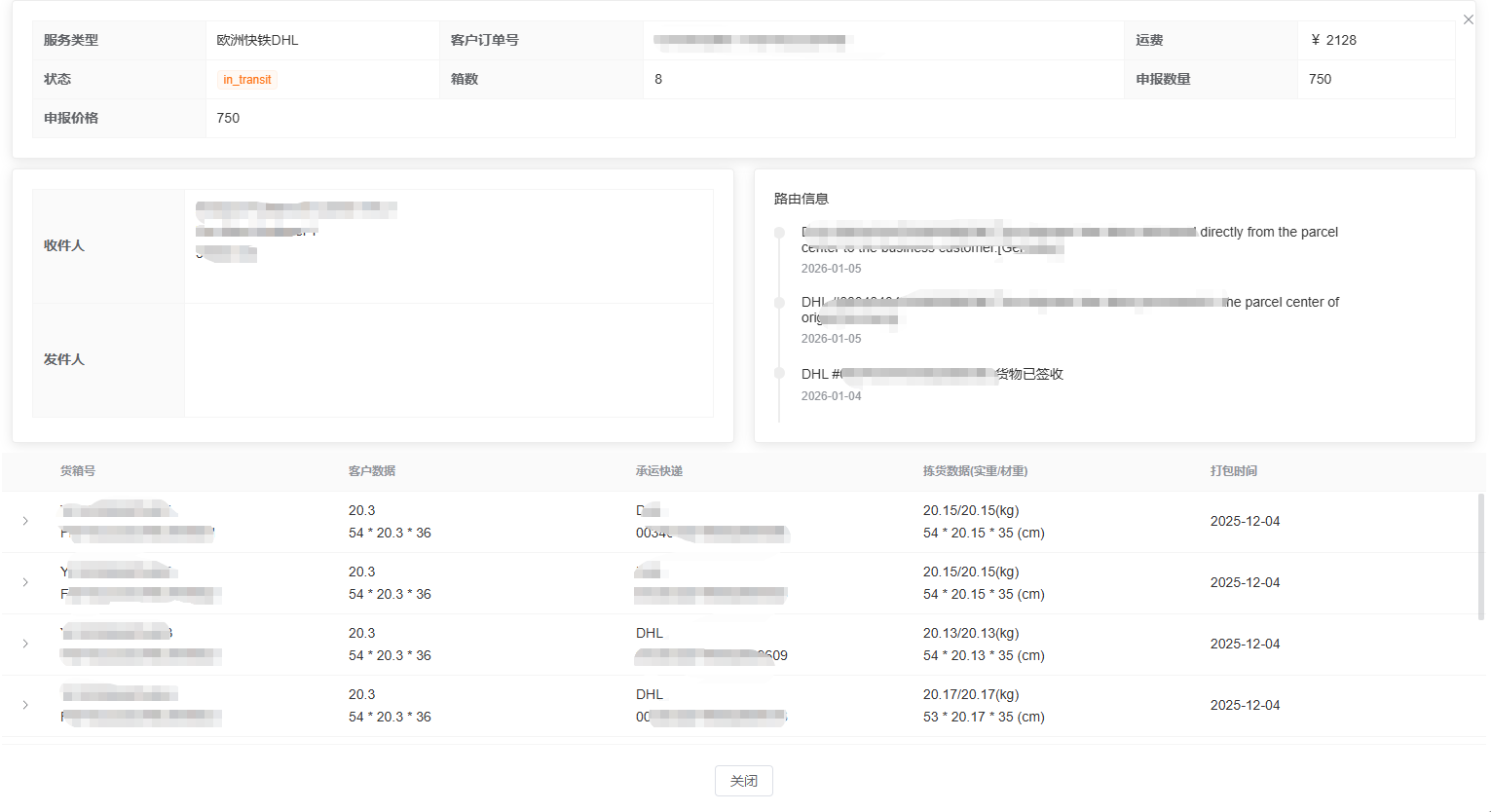Click the box list vertical scrollbar
This screenshot has width=1491, height=812.
1481,557
